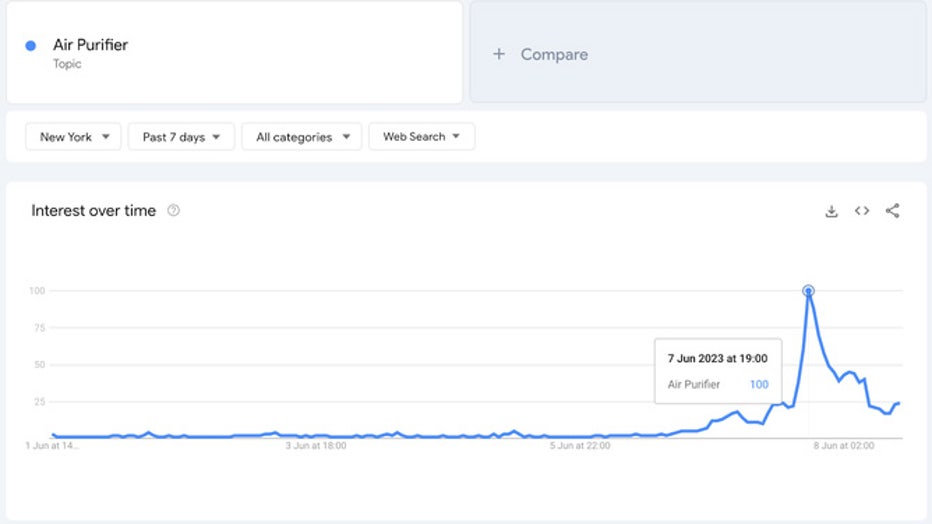Image resolution: width=932 pixels, height=524 pixels.
Task: Click the 8 Jun at 02:00 axis label
Action: [x=843, y=446]
